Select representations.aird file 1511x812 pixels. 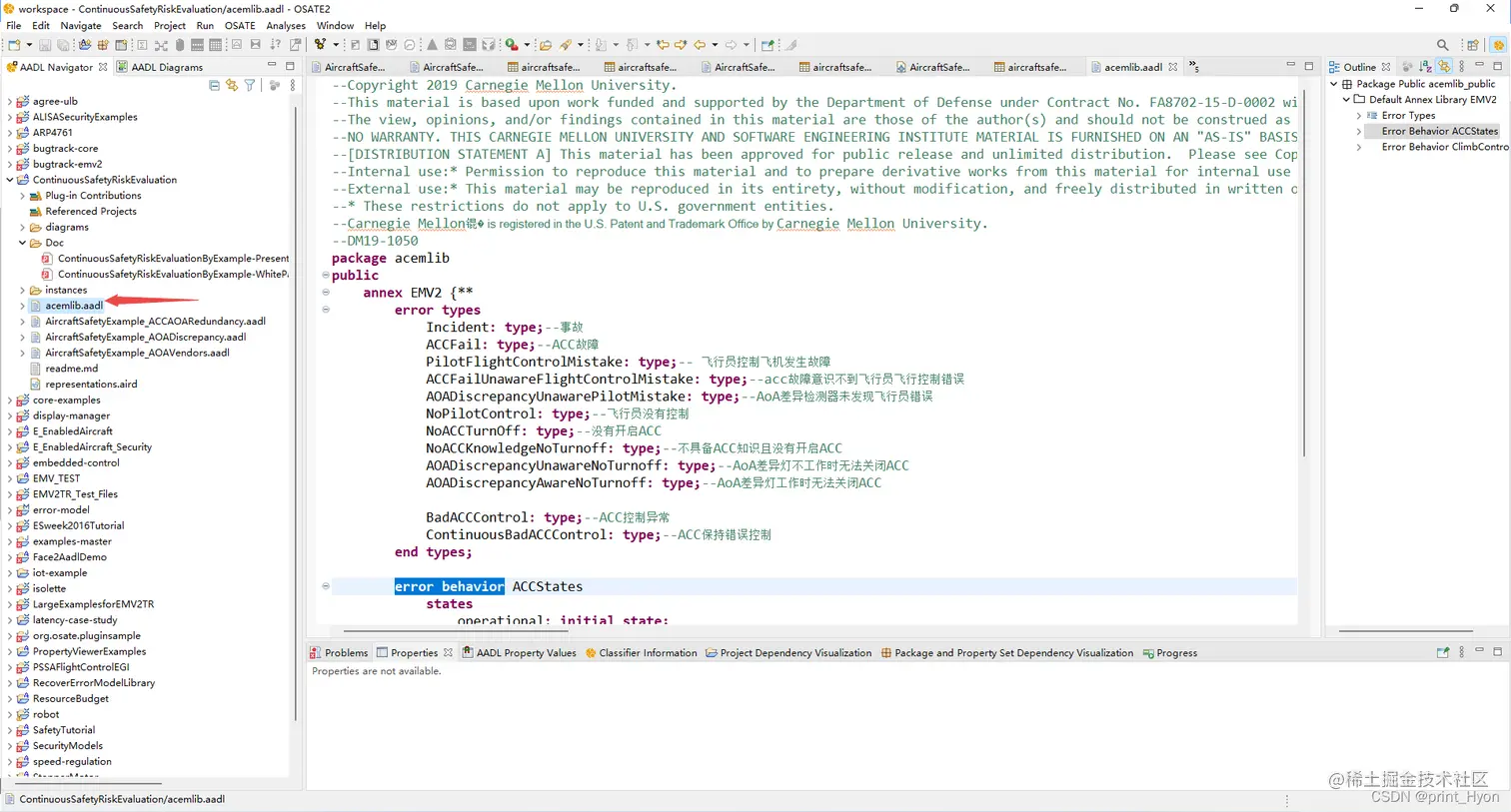coord(91,385)
